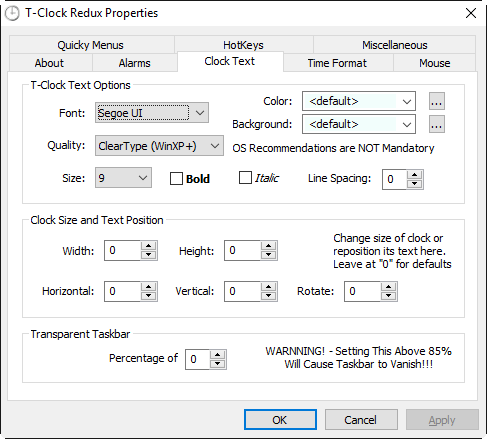Switch to the Mouse tab

[434, 63]
